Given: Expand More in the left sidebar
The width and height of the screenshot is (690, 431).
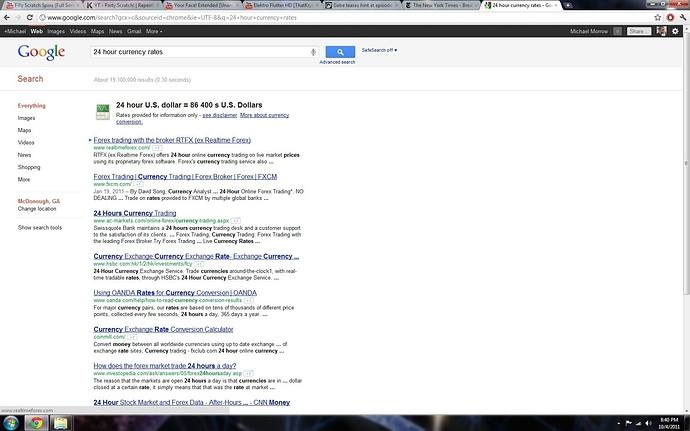Looking at the screenshot, I should pyautogui.click(x=24, y=180).
